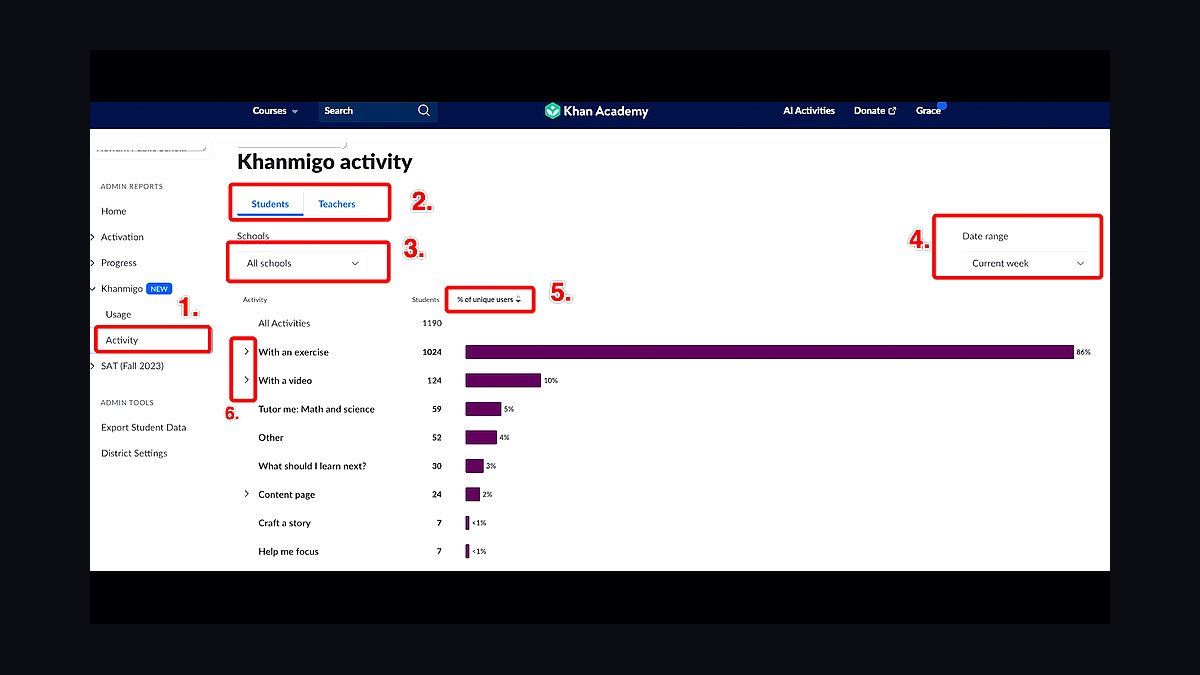Image resolution: width=1200 pixels, height=675 pixels.
Task: Open District Settings
Action: point(134,454)
